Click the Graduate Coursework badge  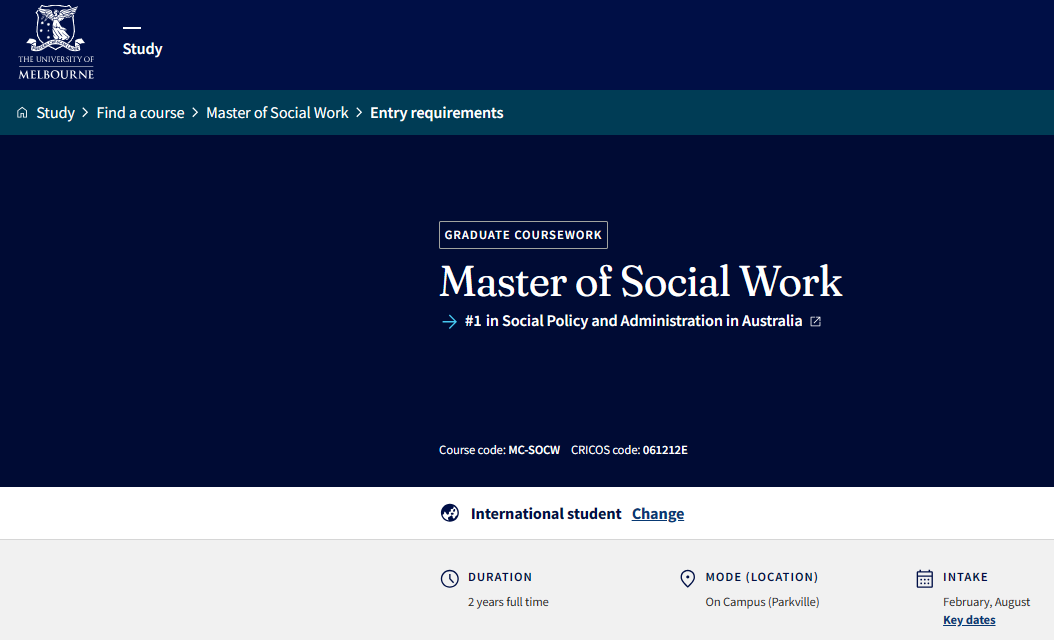click(523, 235)
